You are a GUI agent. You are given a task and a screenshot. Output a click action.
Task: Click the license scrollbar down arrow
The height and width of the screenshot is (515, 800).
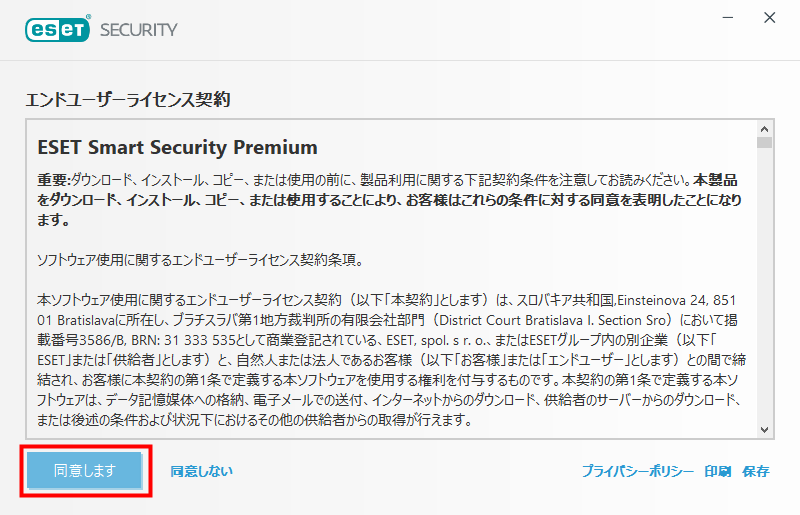[x=764, y=430]
